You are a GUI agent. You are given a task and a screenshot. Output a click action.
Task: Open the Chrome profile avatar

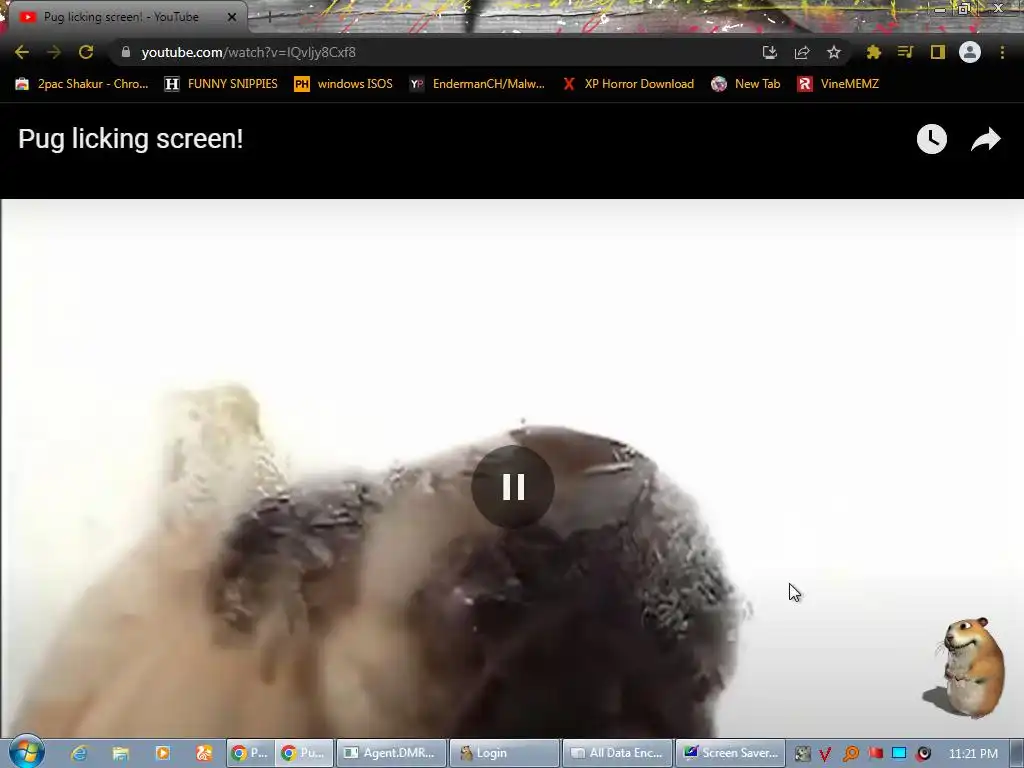pos(970,52)
